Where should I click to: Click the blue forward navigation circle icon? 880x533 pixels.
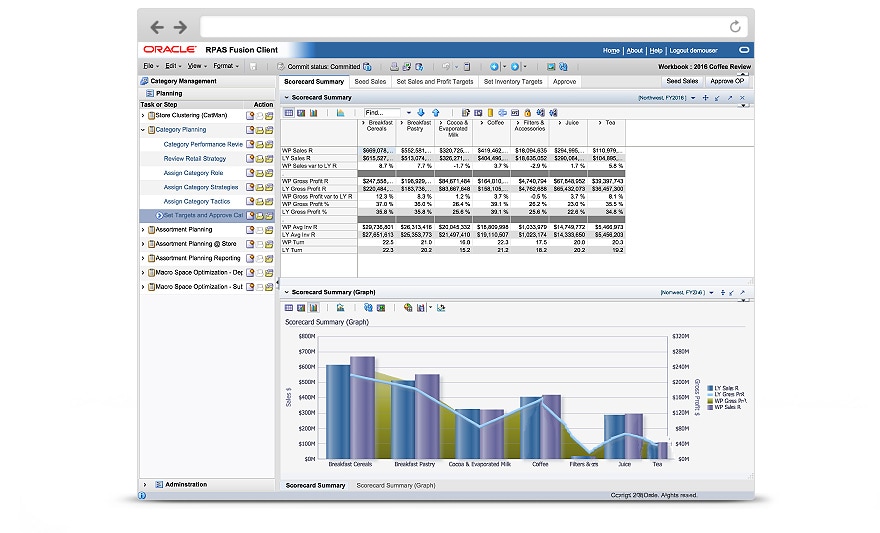(x=514, y=67)
